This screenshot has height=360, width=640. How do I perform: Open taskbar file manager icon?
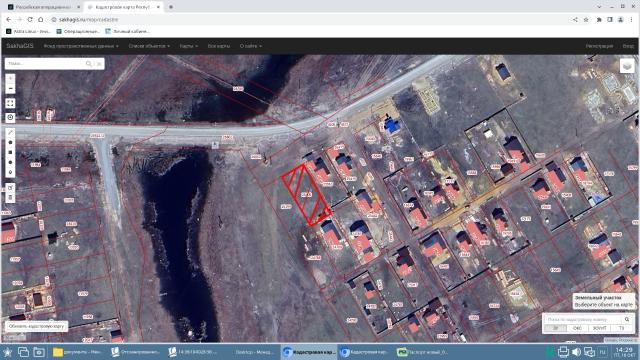click(x=39, y=352)
